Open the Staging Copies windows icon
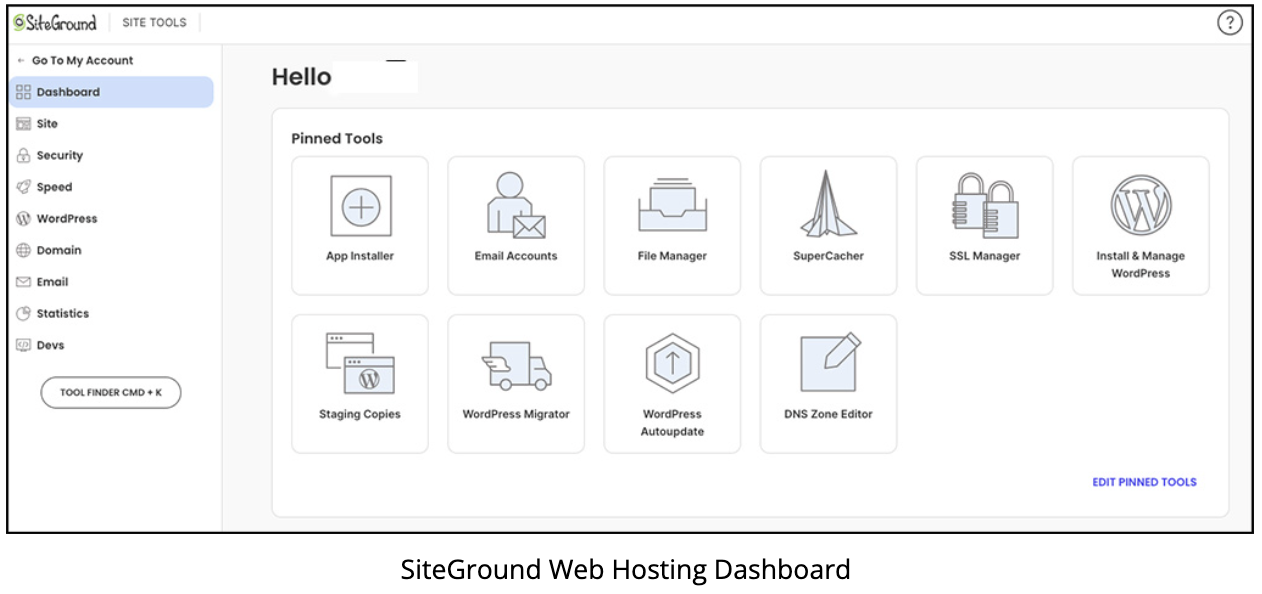The image size is (1262, 594). 360,363
